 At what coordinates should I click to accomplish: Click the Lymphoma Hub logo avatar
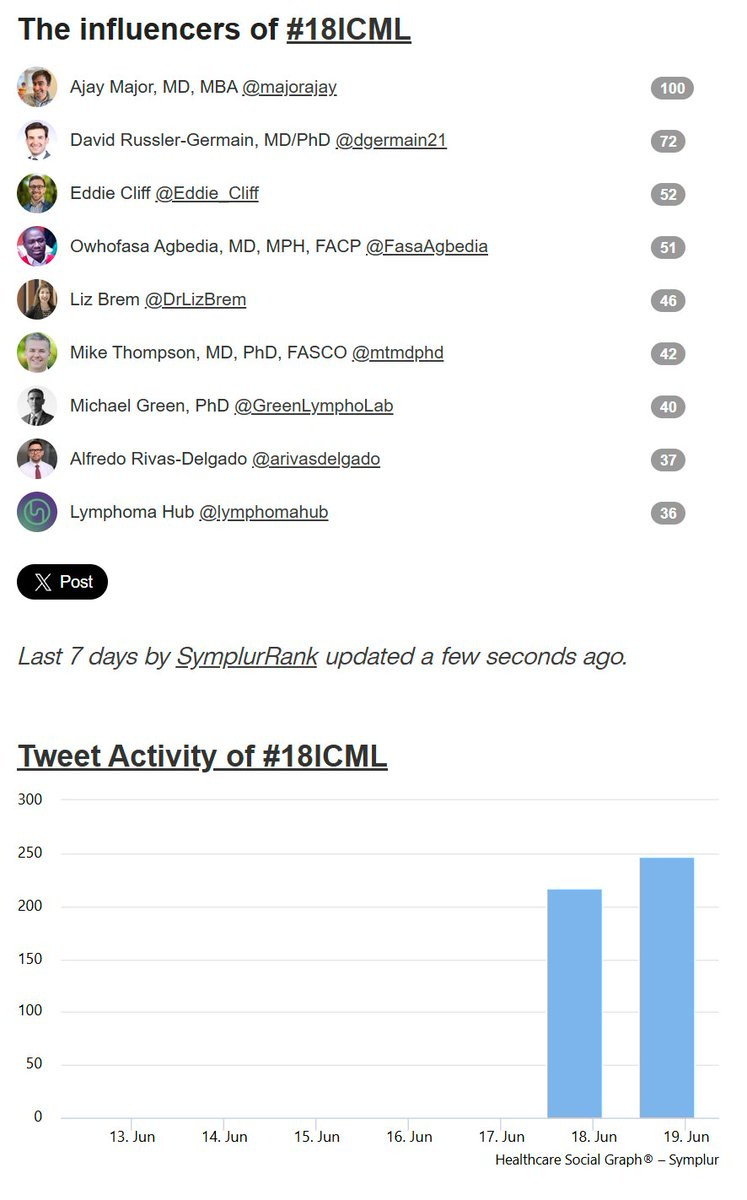click(37, 512)
